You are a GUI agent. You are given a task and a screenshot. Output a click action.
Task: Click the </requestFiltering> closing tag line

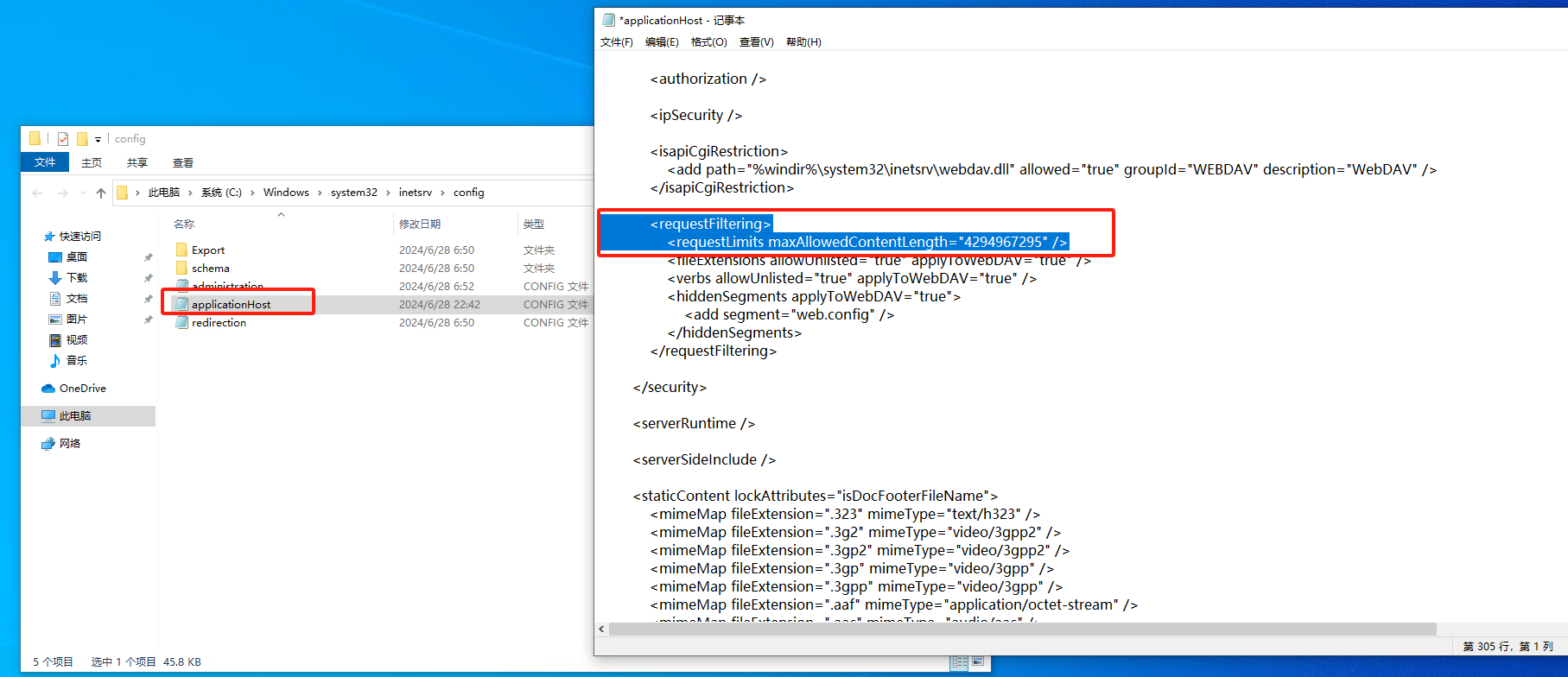pos(713,351)
